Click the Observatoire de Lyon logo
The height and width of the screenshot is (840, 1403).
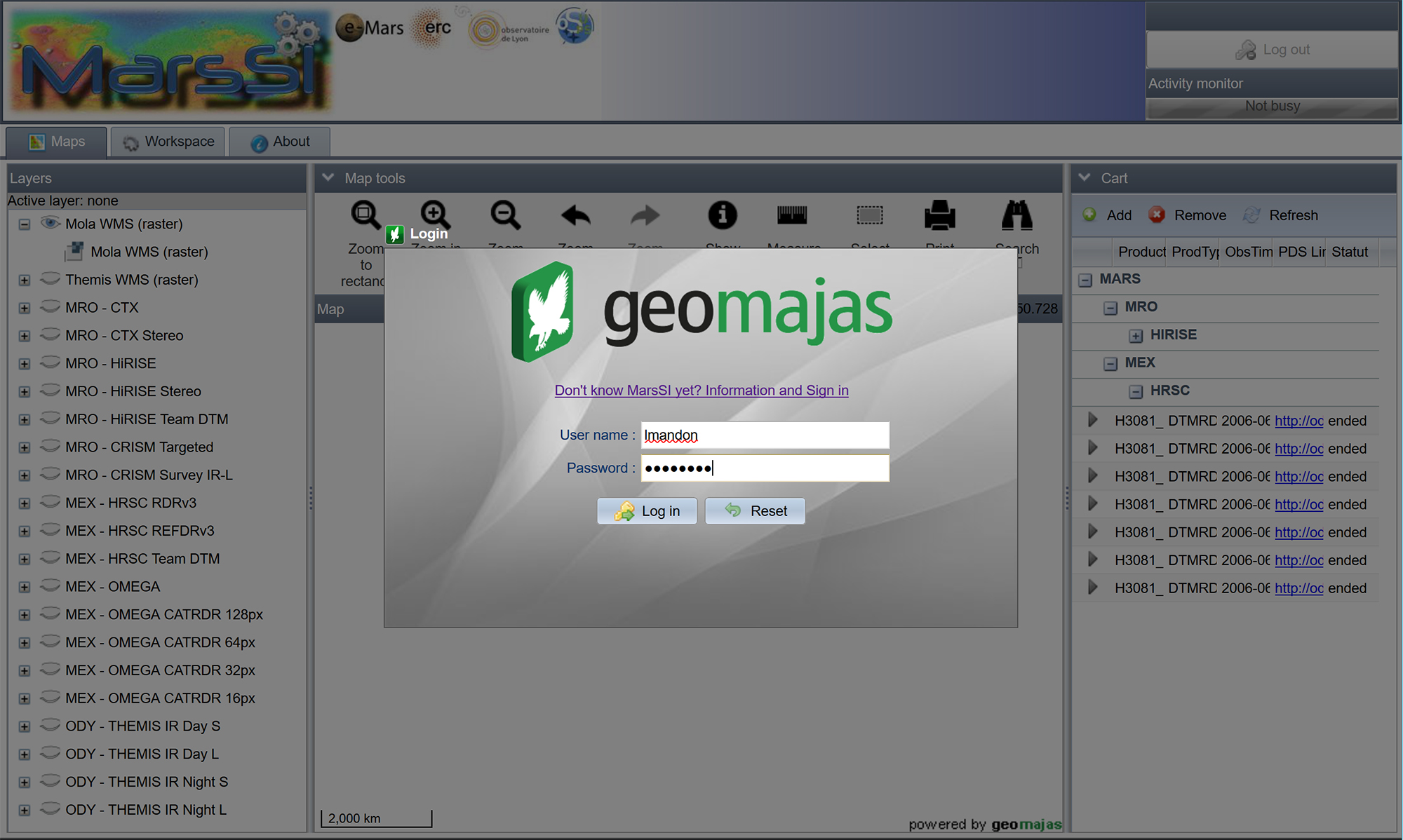pyautogui.click(x=510, y=30)
